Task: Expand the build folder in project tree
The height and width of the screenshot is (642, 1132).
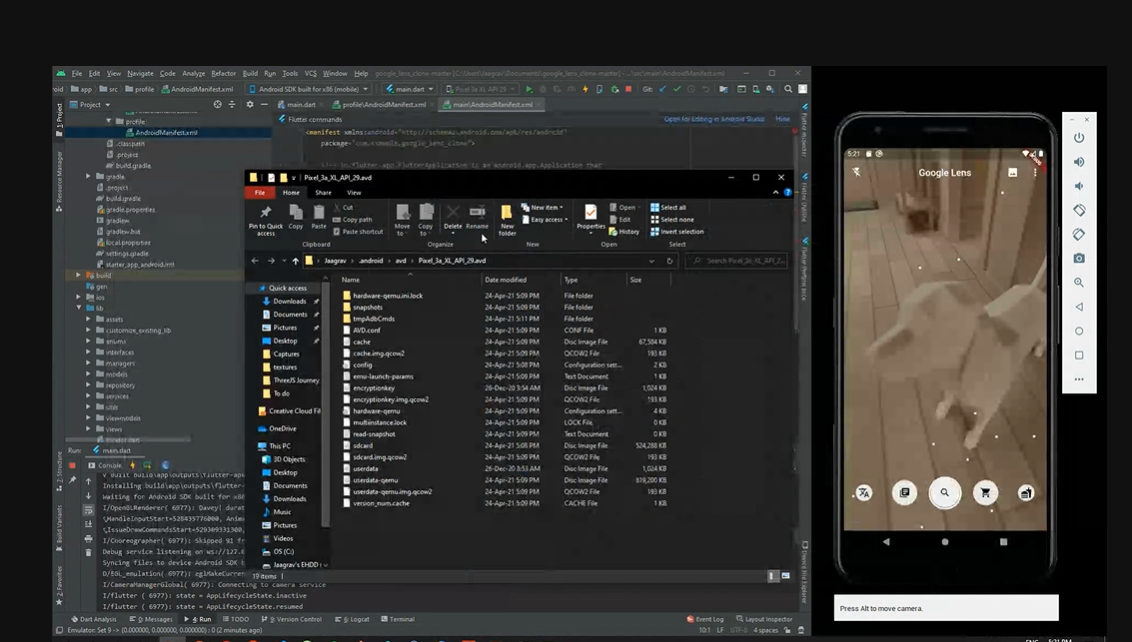Action: coord(79,275)
